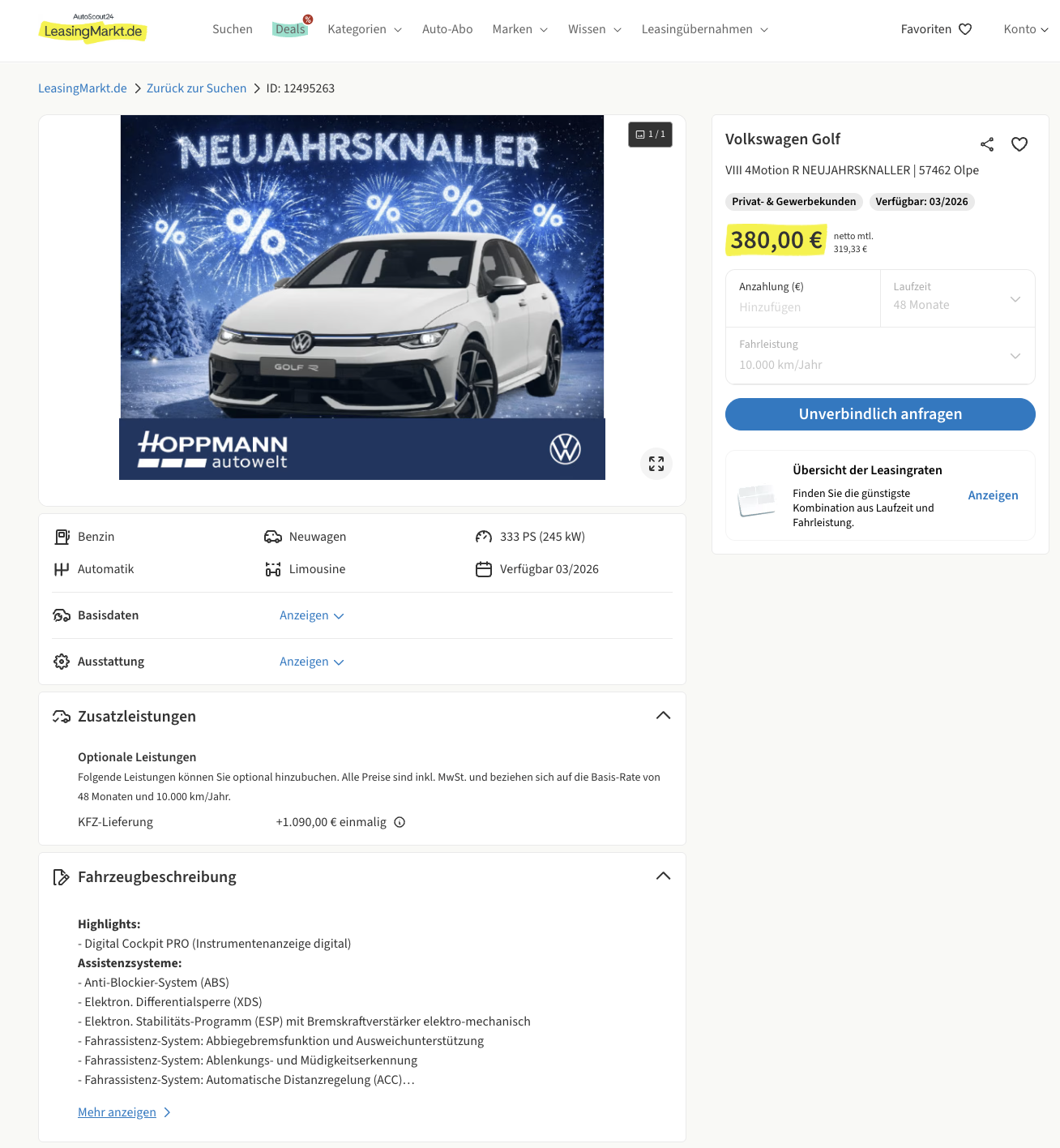Click Zurück zur Suchen breadcrumb link
This screenshot has width=1060, height=1148.
[x=196, y=88]
